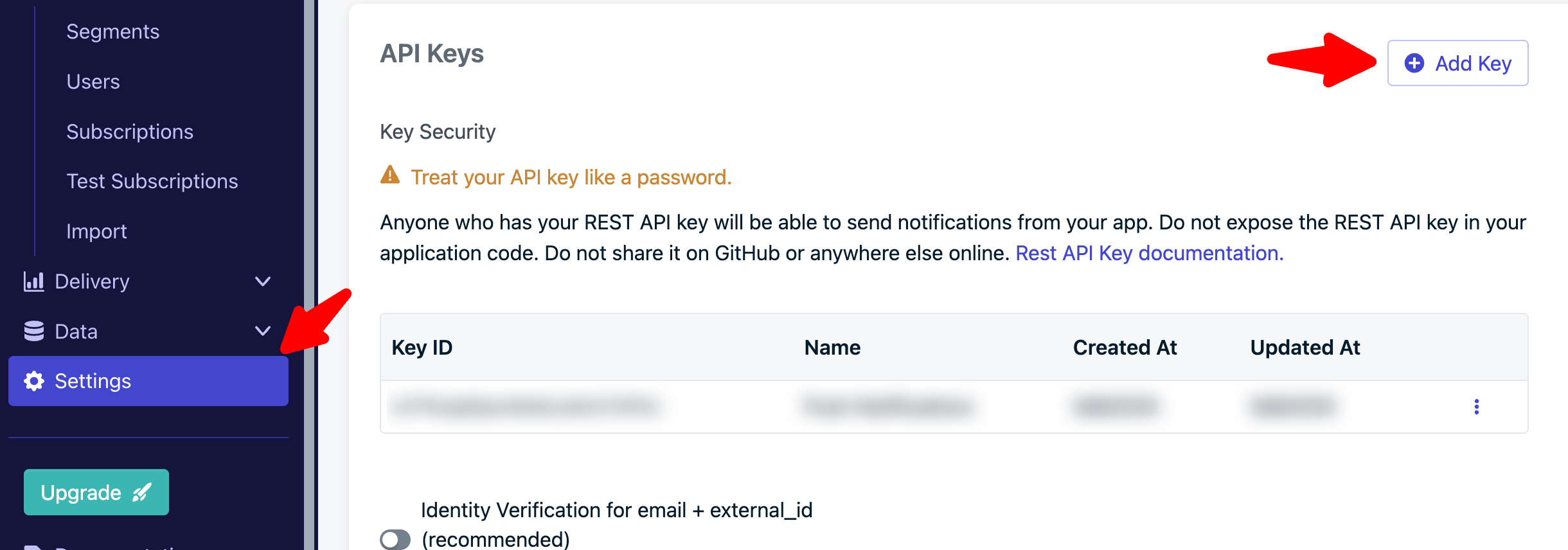This screenshot has width=1568, height=550.
Task: Click the Settings gear icon
Action: click(34, 381)
